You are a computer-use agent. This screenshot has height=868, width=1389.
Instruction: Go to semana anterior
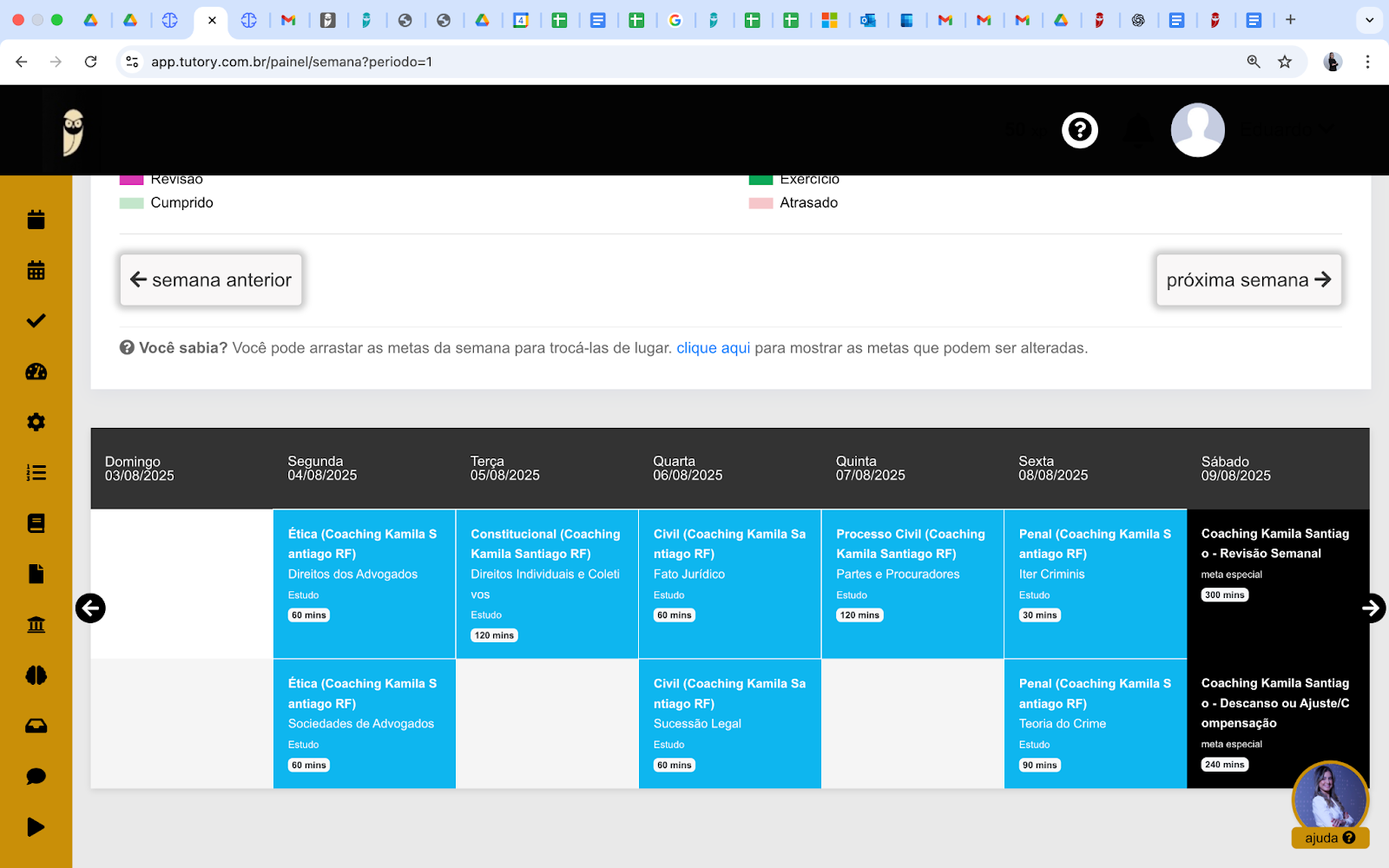[211, 279]
